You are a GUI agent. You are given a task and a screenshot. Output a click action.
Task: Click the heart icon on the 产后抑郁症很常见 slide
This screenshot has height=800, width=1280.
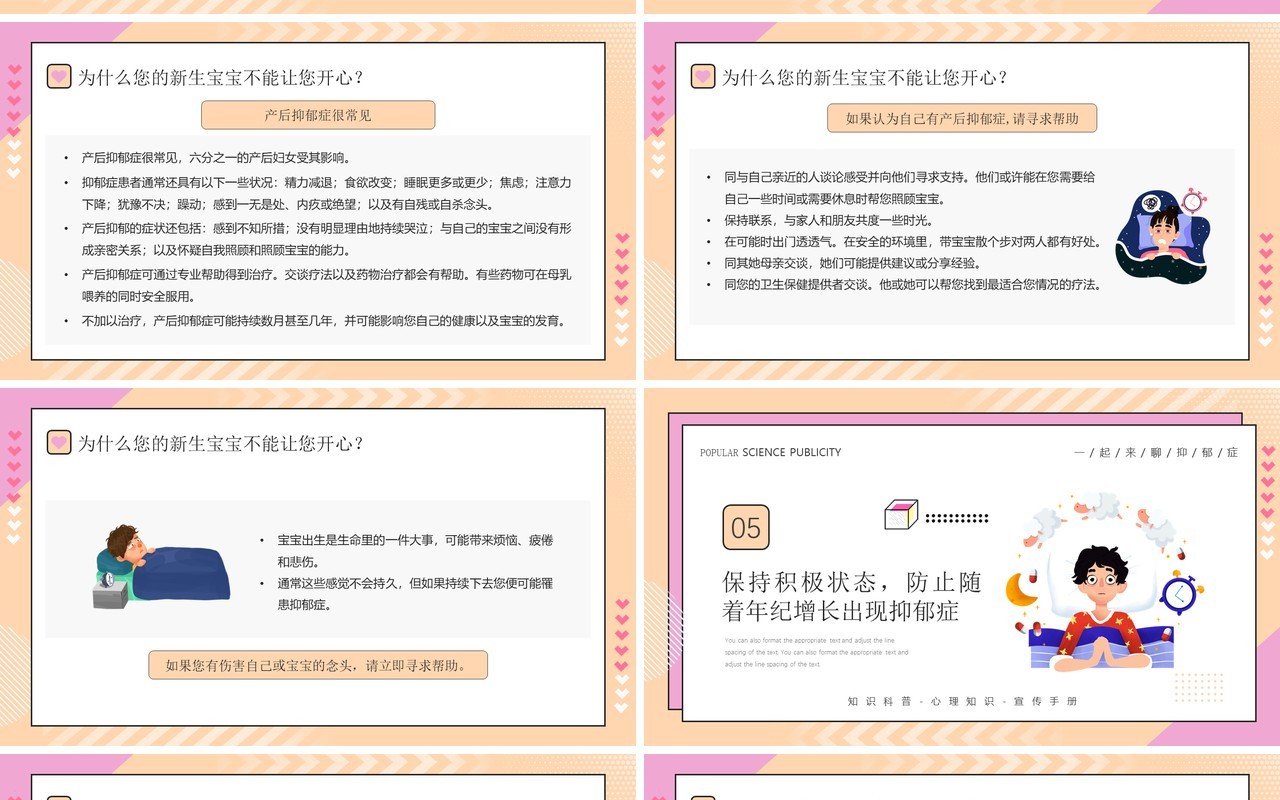coord(59,76)
